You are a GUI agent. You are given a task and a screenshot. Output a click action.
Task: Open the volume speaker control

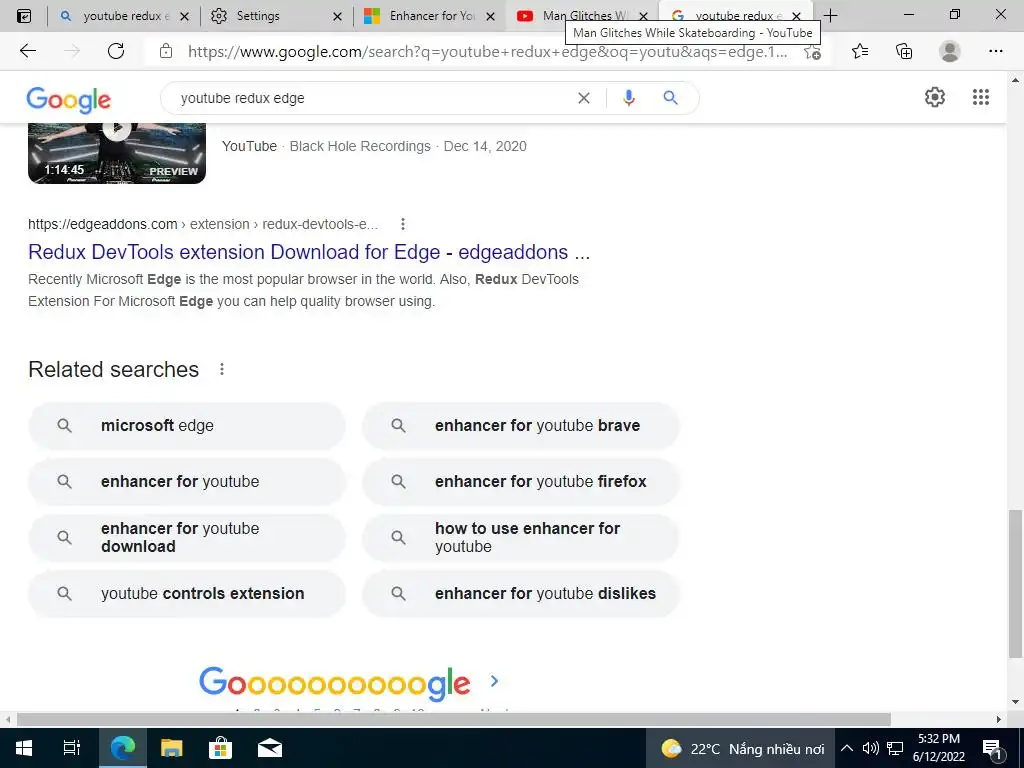pyautogui.click(x=870, y=748)
